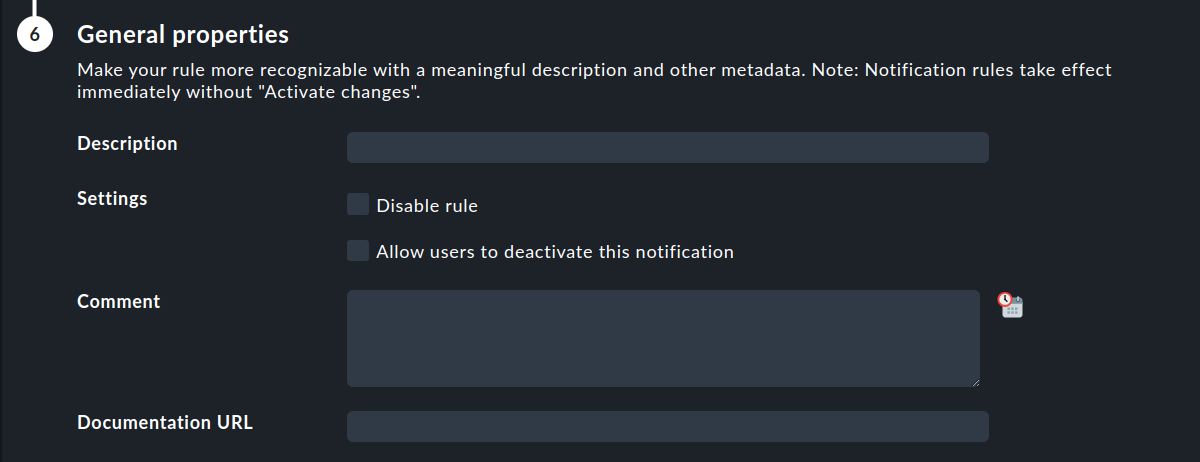Enable the Disable rule checkbox
The width and height of the screenshot is (1200, 462).
pos(358,205)
